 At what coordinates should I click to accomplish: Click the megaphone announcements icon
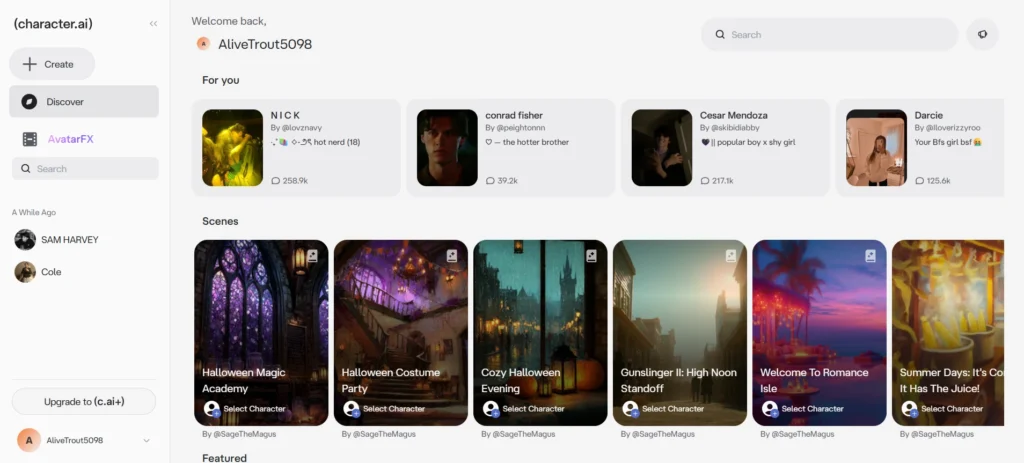point(982,34)
